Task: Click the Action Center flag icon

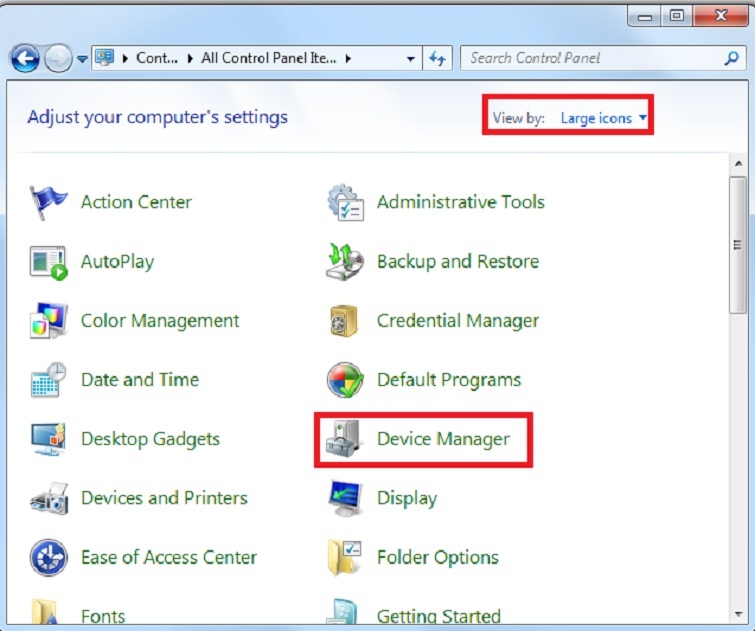Action: point(48,202)
